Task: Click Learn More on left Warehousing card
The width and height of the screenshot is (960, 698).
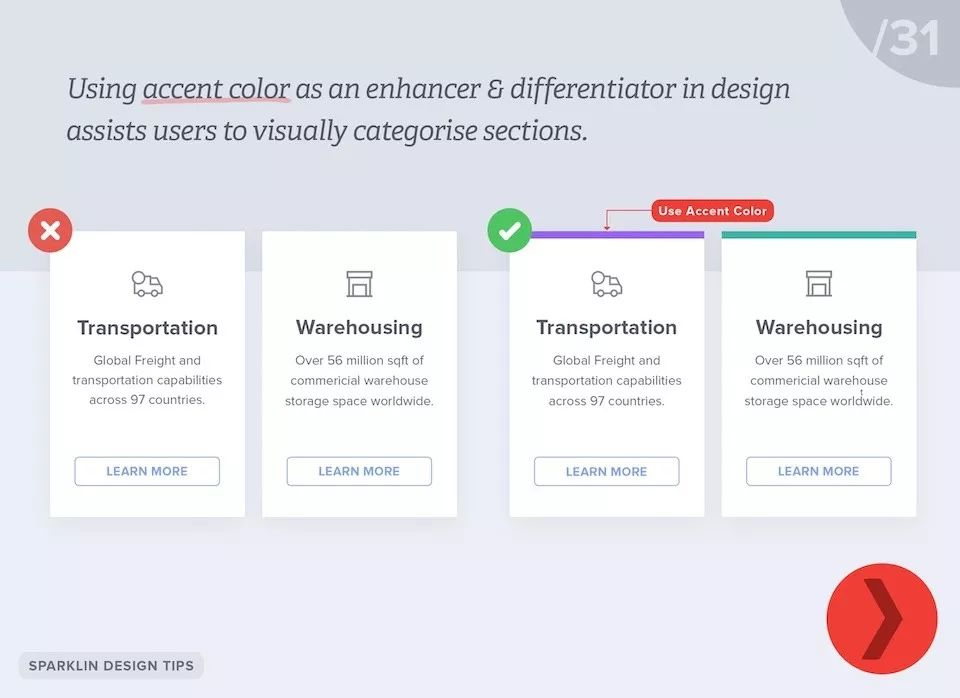Action: coord(359,471)
